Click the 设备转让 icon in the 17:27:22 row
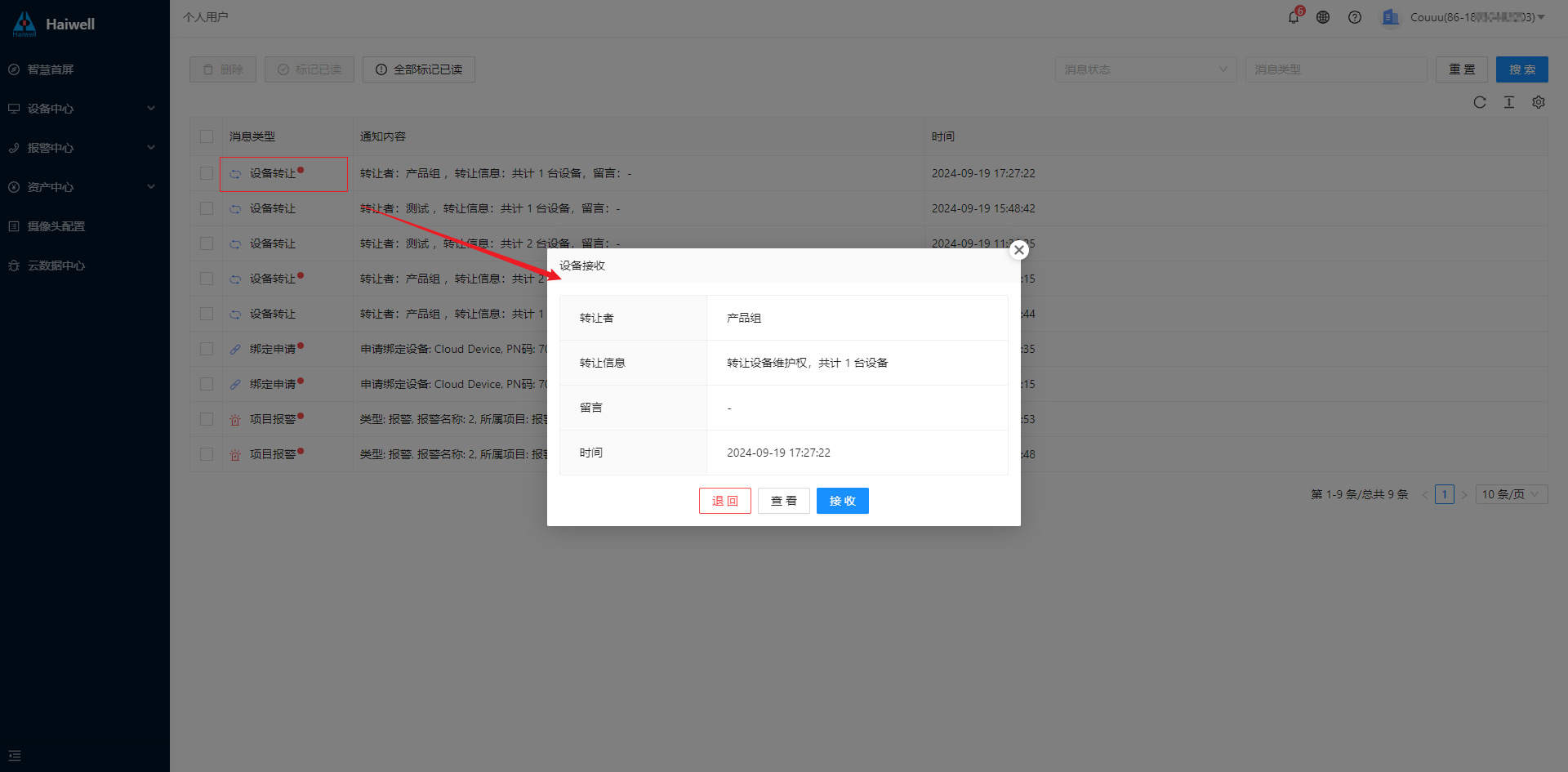Image resolution: width=1568 pixels, height=772 pixels. pyautogui.click(x=235, y=174)
